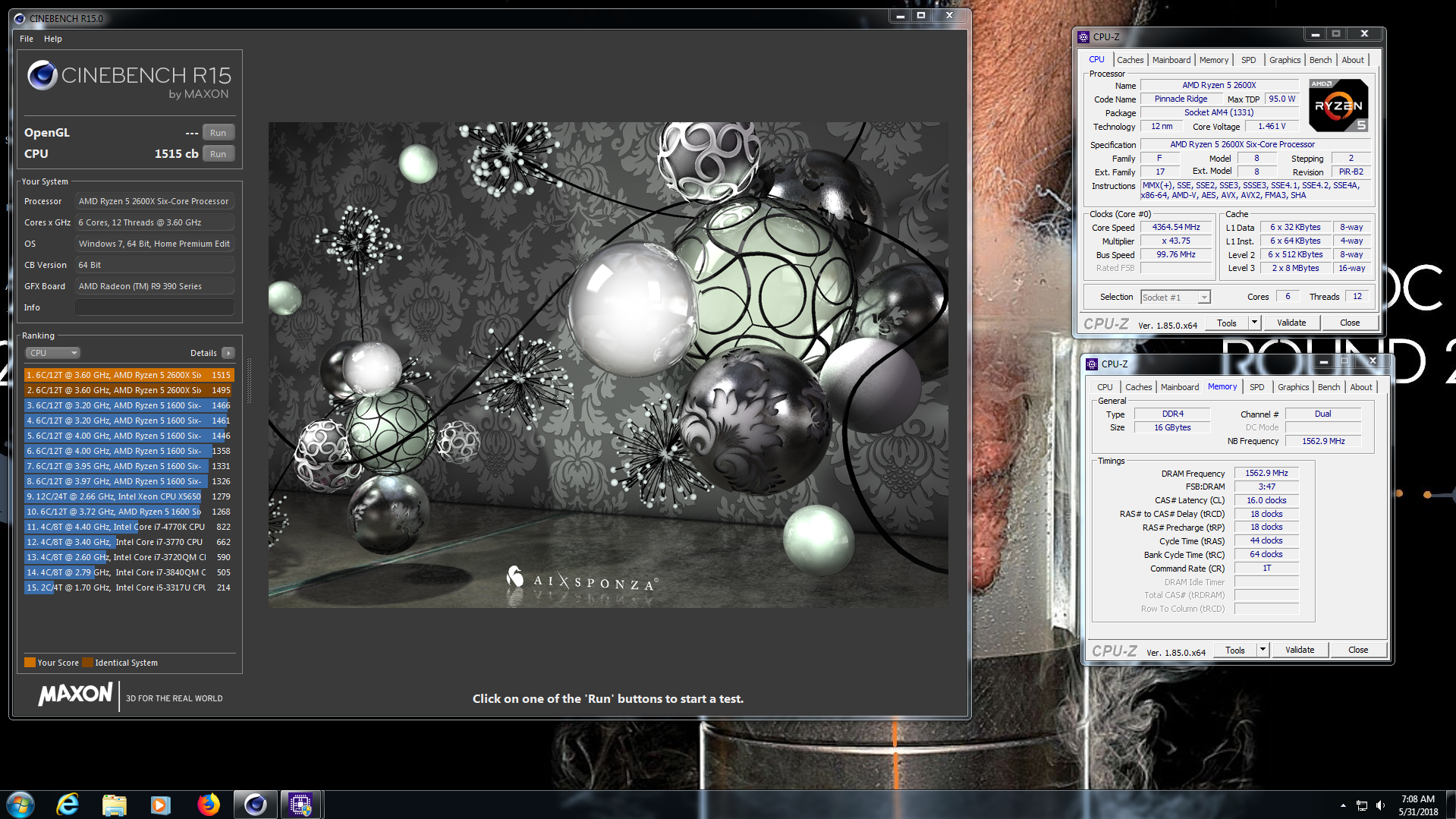Switch to Memory tab in upper CPU-Z
1456x819 pixels.
(x=1213, y=60)
